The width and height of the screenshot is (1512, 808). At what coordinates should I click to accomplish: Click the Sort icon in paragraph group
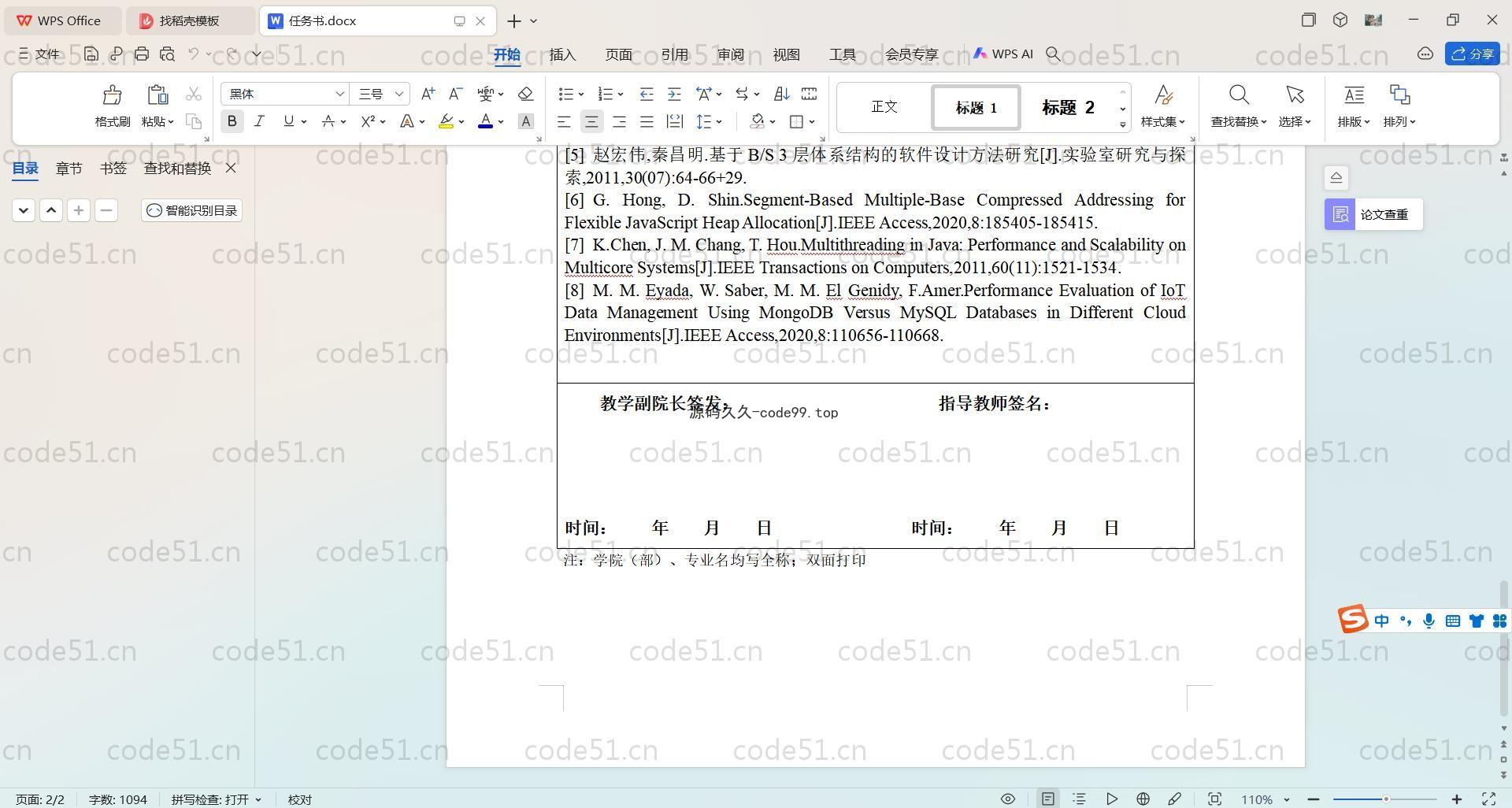(781, 94)
